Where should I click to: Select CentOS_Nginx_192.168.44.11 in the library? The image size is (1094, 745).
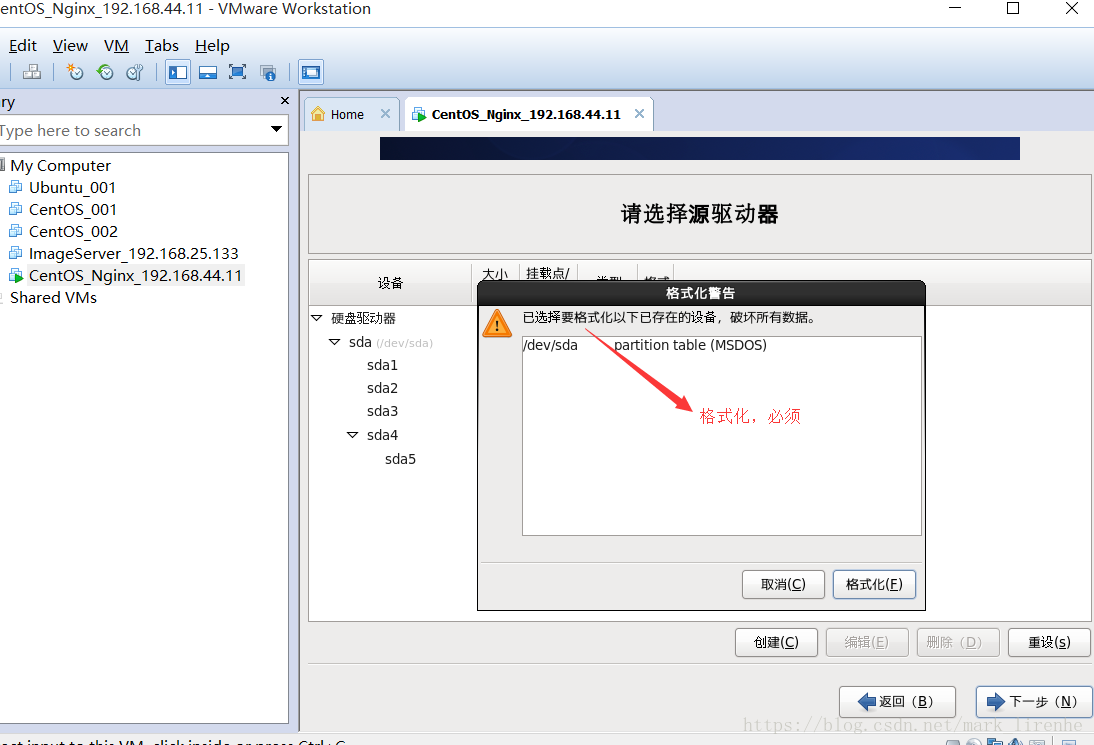click(x=135, y=276)
